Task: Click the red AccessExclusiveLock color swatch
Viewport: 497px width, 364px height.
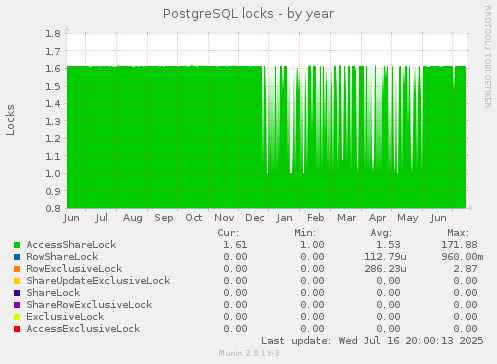Action: coord(17,329)
